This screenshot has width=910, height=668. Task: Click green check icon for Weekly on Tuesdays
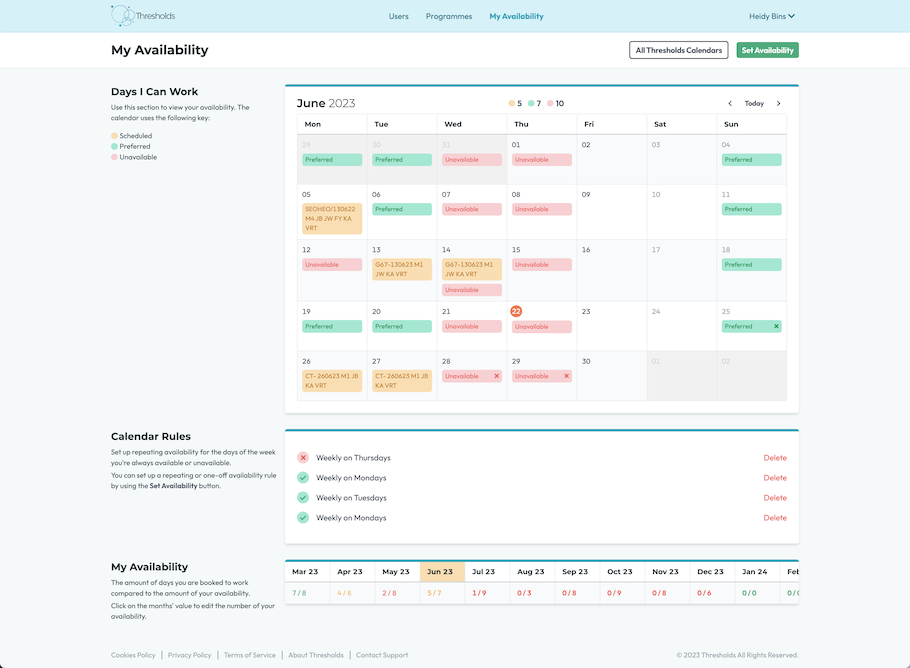tap(303, 498)
